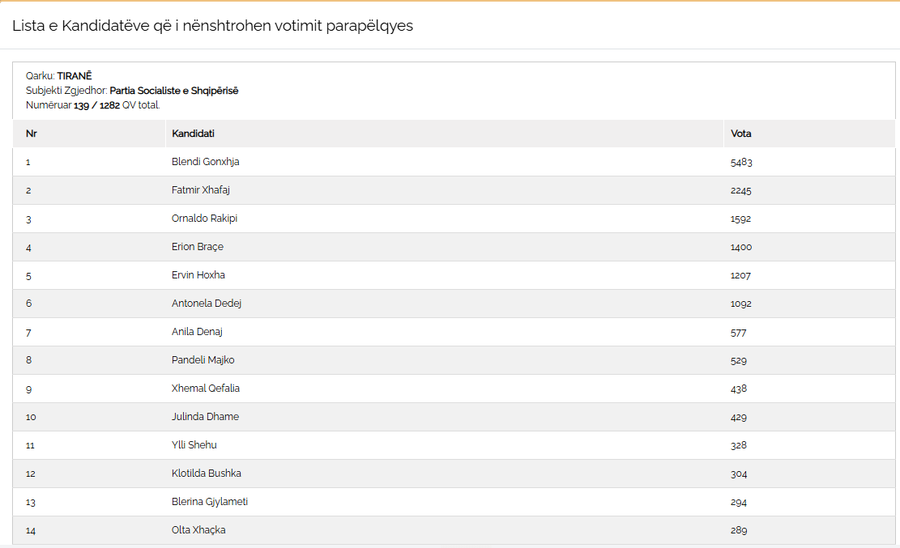Click Klotilda Bushka's name
The width and height of the screenshot is (900, 548).
click(206, 473)
